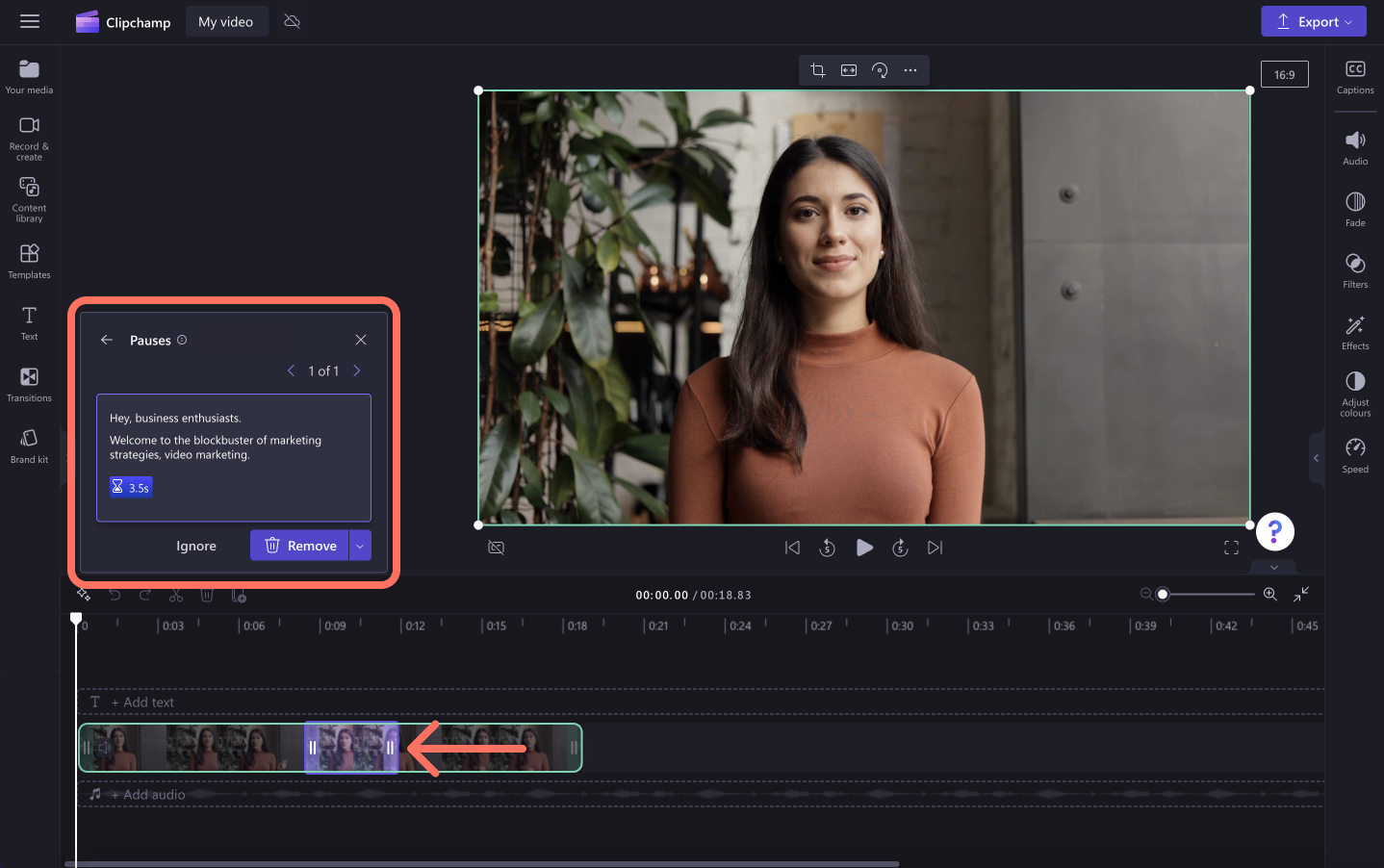1384x868 pixels.
Task: Mute the video clip audio
Action: 105,748
